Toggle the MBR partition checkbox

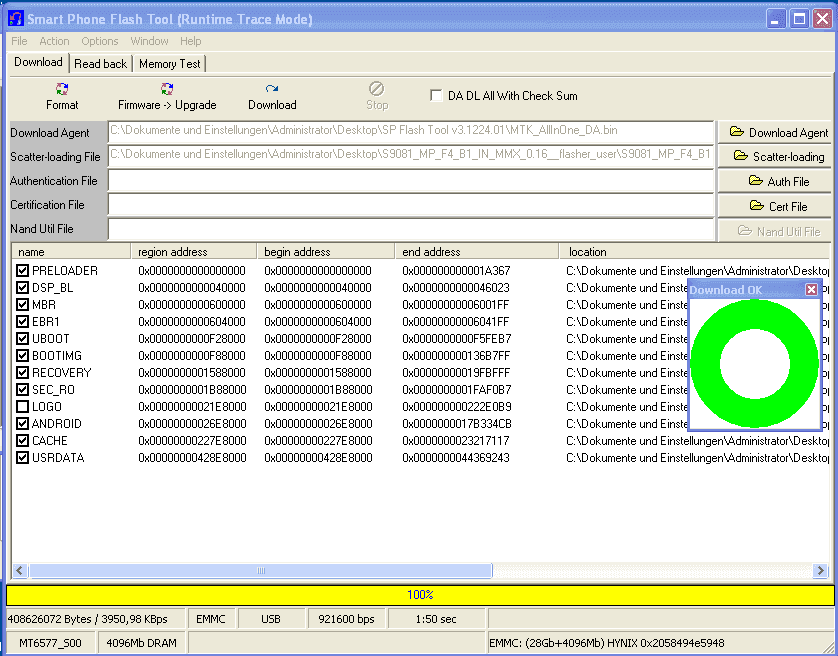[22, 305]
